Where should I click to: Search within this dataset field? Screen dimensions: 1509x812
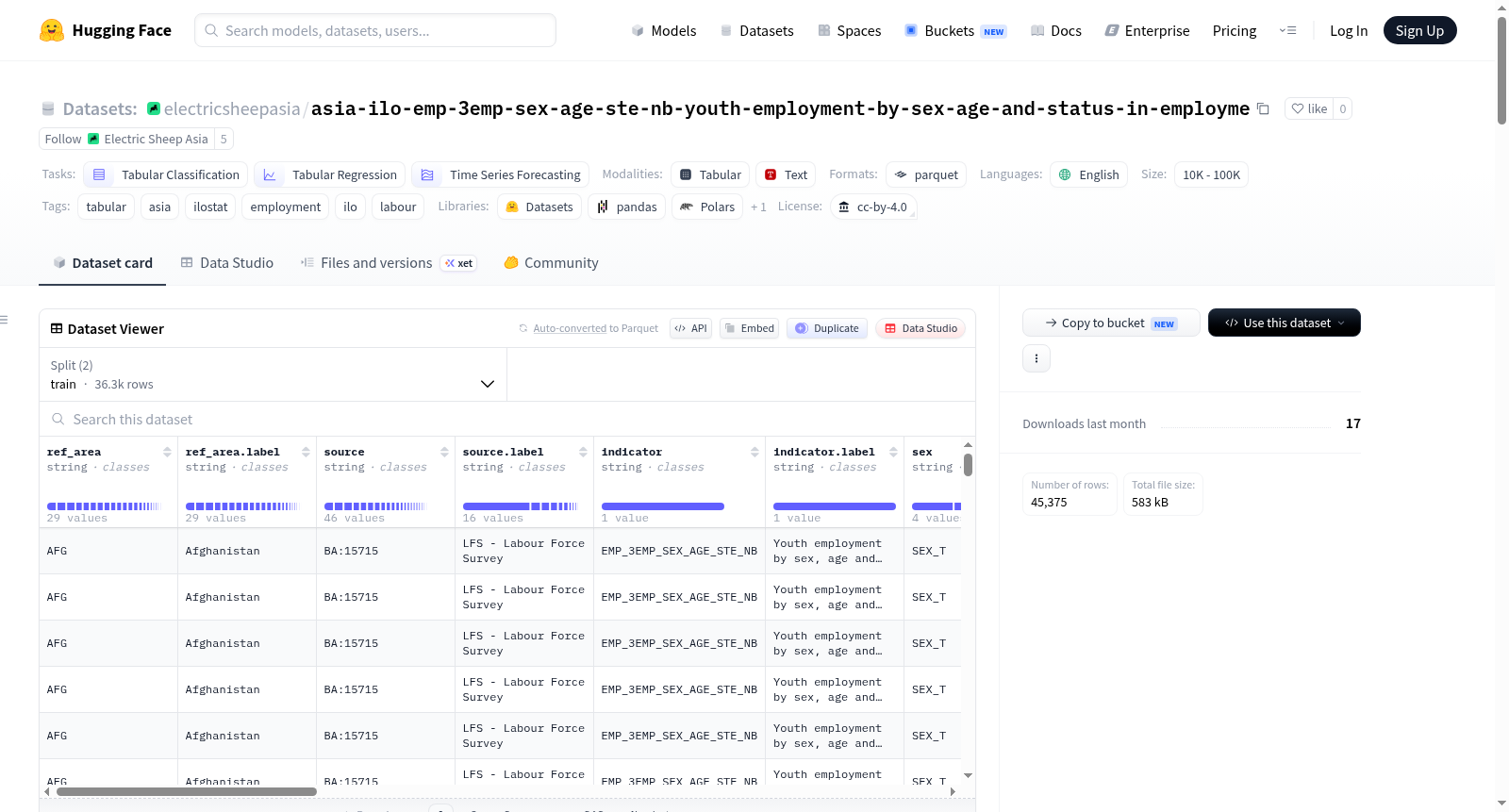tap(507, 419)
